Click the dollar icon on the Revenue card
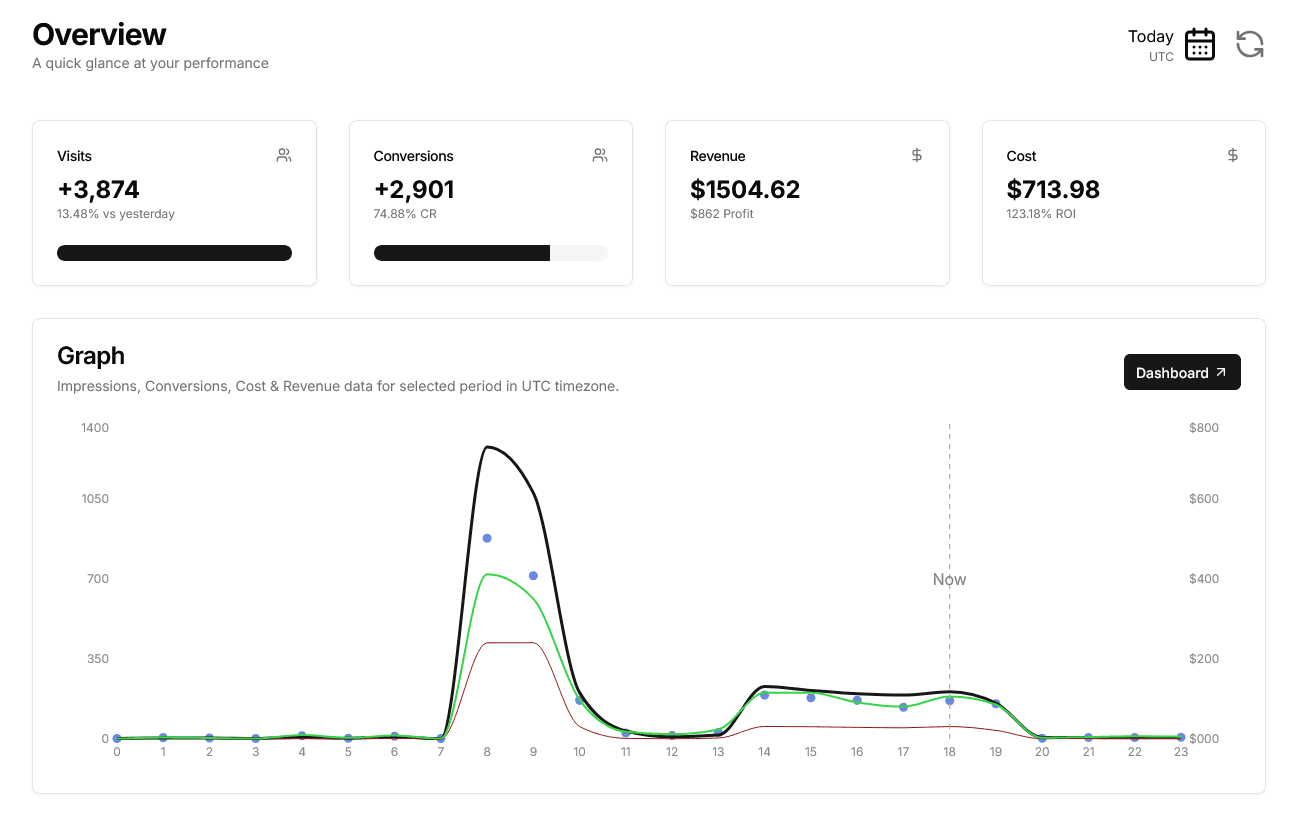Viewport: 1298px width, 836px height. [x=916, y=155]
